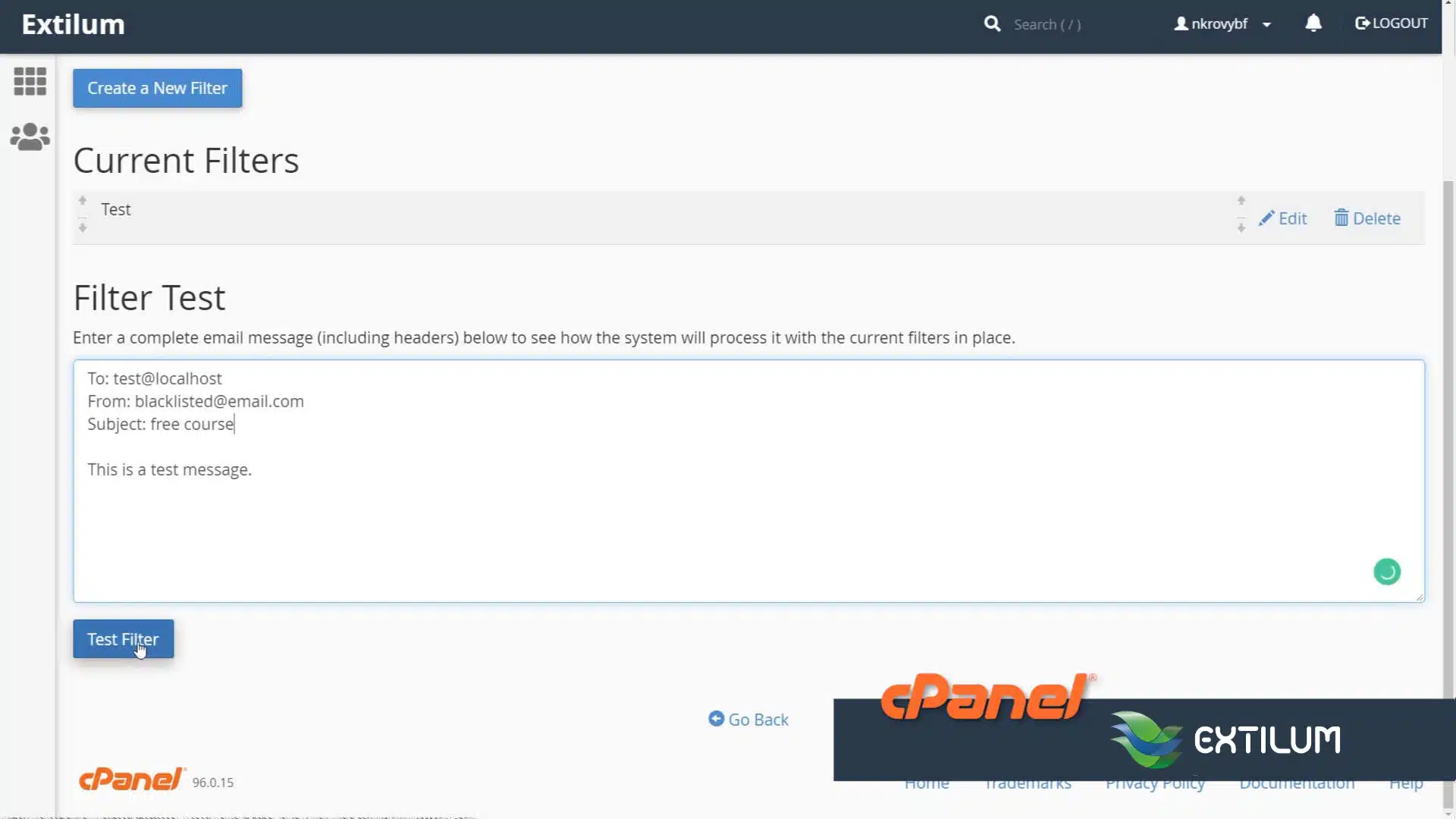Click the Current Filters heading
1456x819 pixels.
(186, 161)
